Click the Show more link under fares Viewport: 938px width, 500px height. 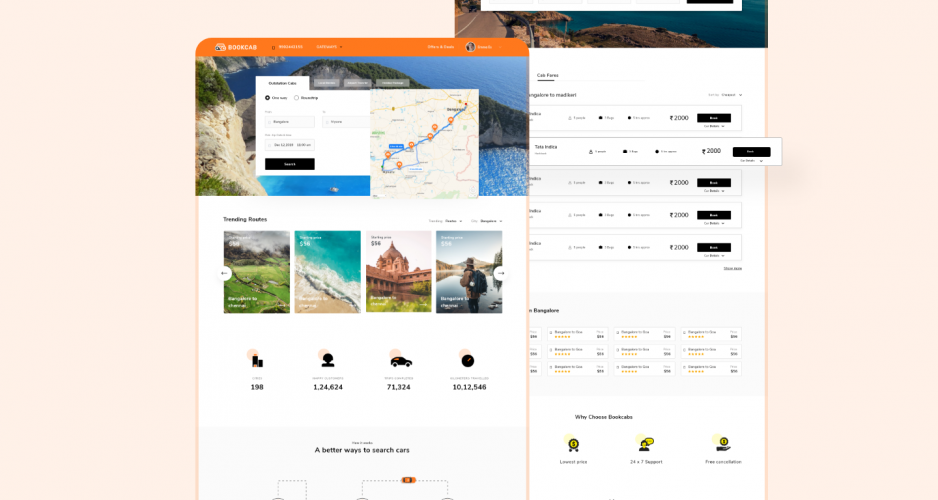point(732,269)
